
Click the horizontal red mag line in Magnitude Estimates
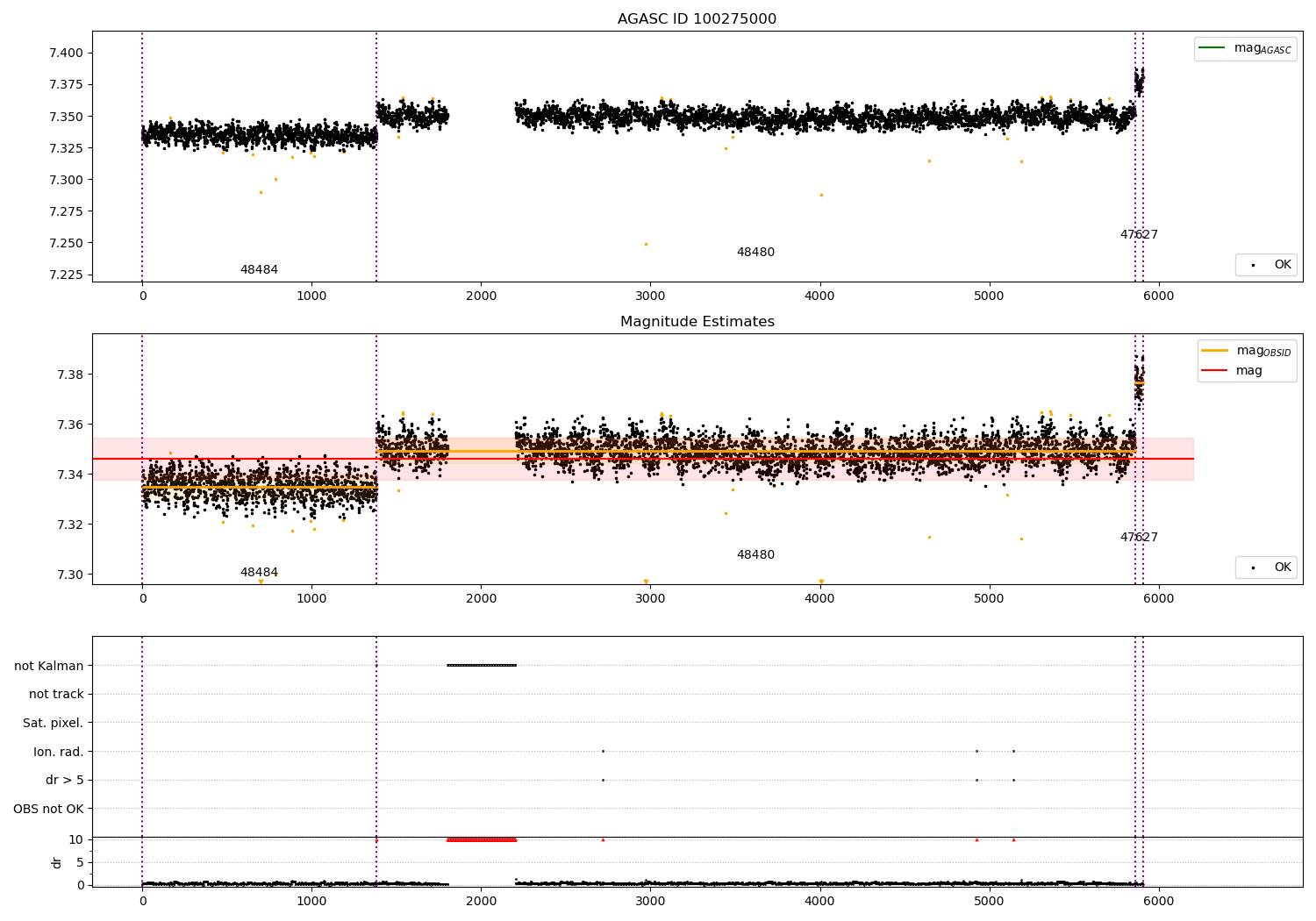[643, 459]
